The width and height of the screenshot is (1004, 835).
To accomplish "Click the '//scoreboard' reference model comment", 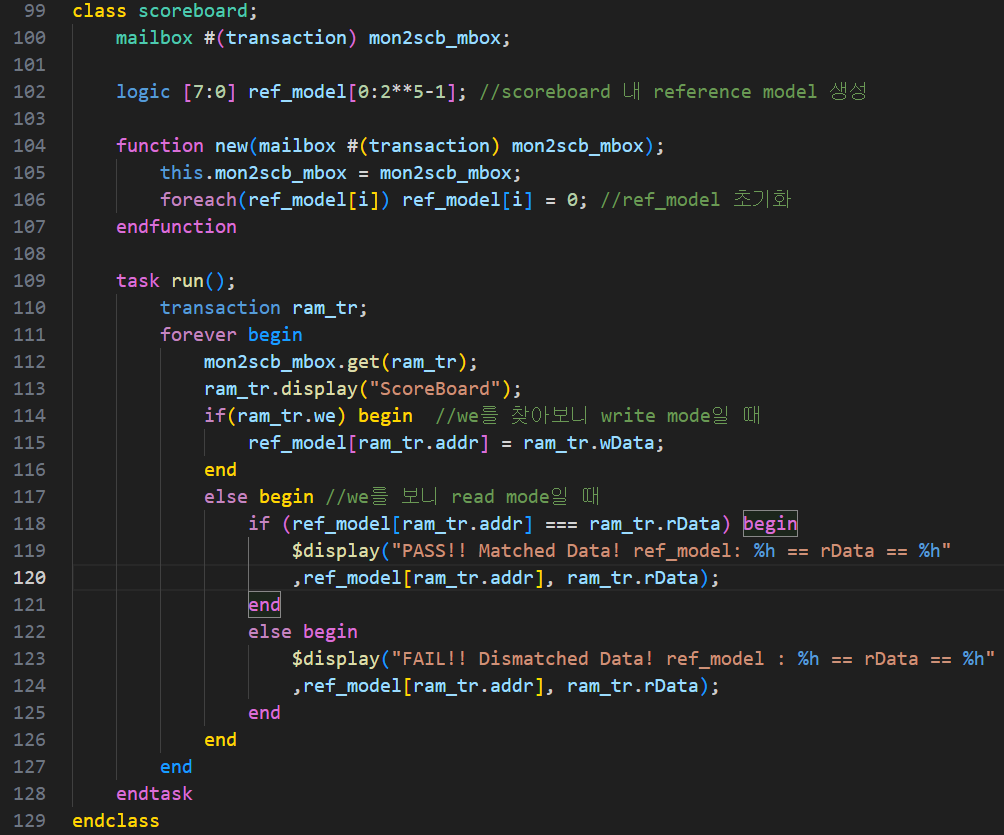I will [673, 92].
